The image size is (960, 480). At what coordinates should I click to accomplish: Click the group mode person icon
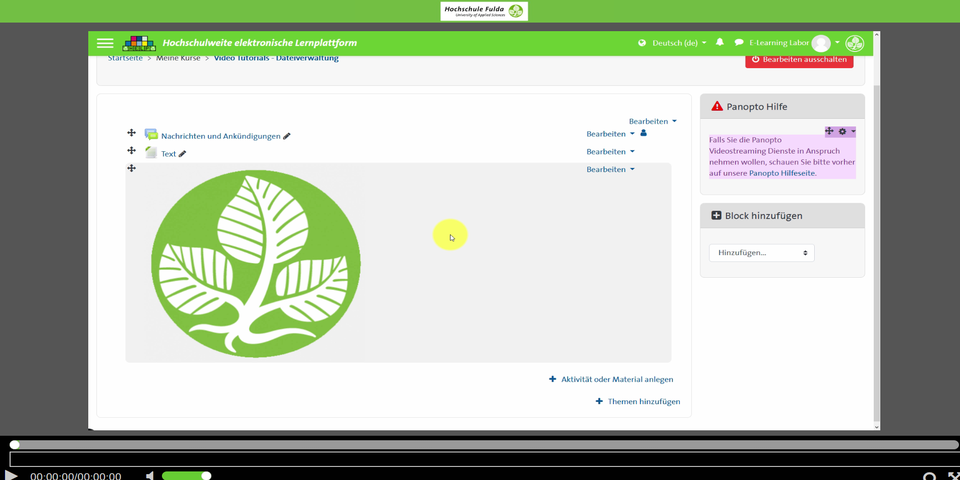tap(643, 133)
